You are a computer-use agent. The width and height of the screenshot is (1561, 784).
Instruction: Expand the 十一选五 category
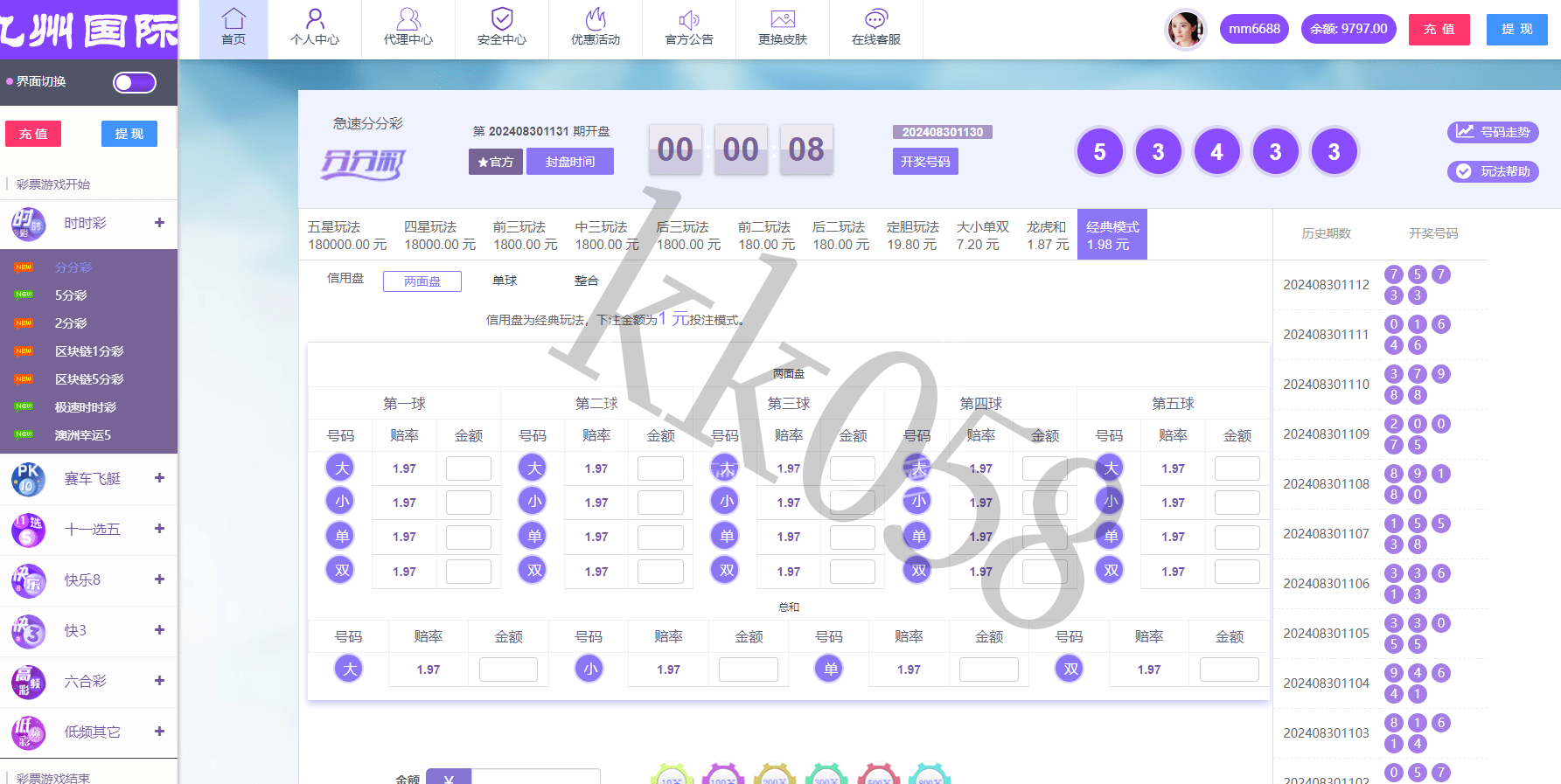point(159,529)
